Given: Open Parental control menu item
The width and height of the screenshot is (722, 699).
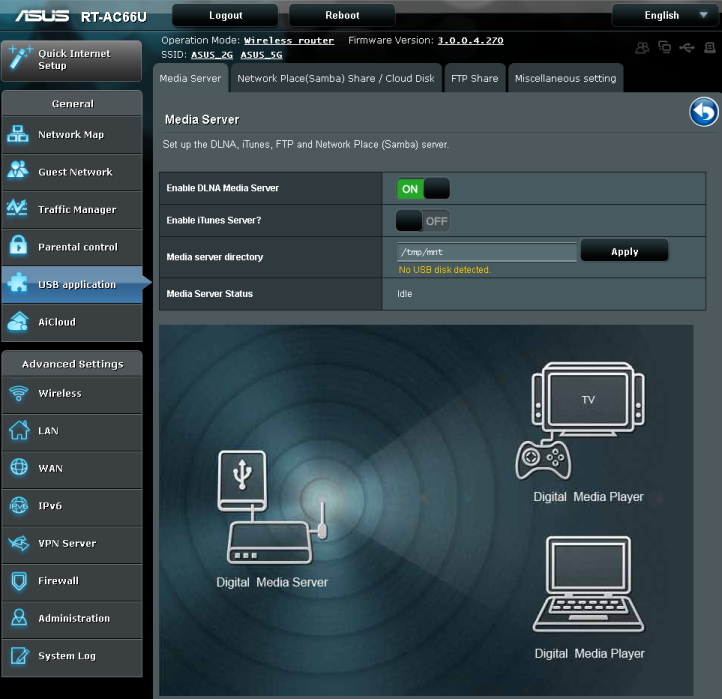Looking at the screenshot, I should (72, 247).
